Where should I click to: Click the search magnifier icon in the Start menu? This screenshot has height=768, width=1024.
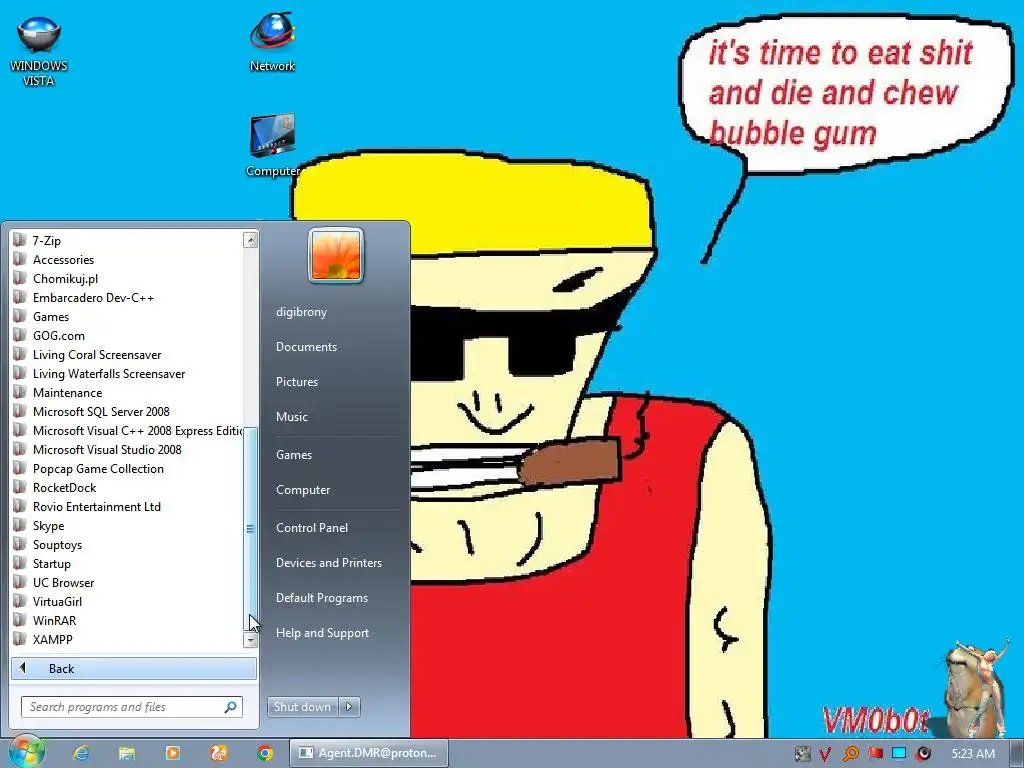pos(231,707)
